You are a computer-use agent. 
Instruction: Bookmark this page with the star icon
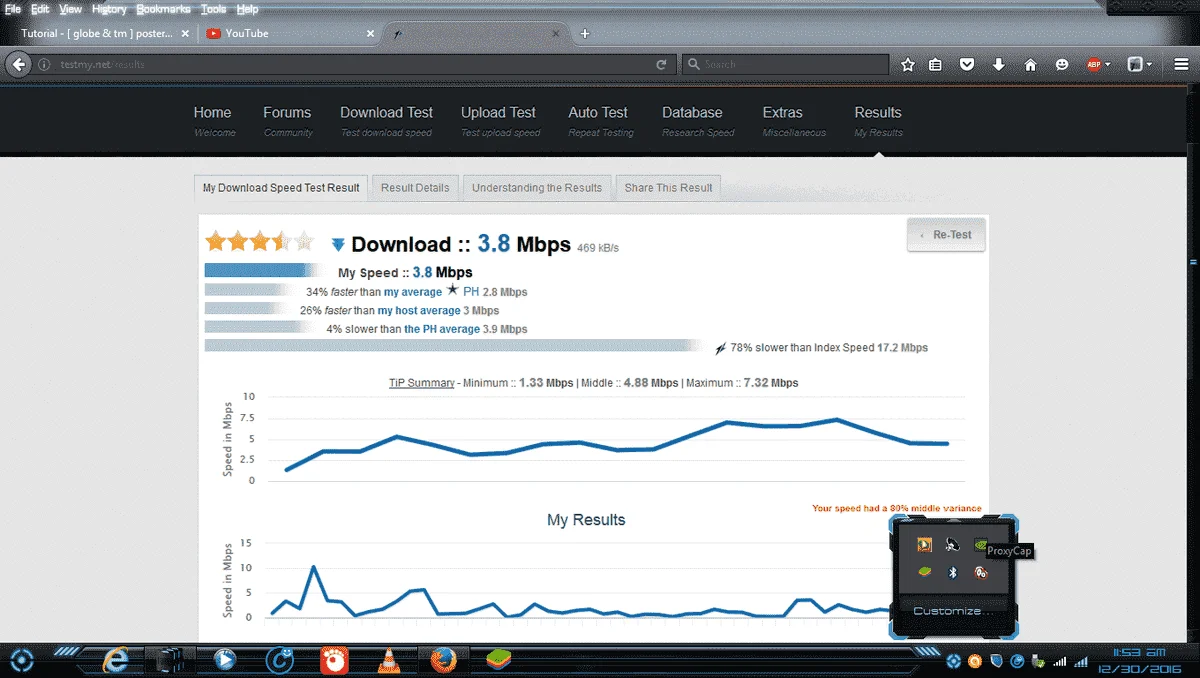tap(908, 64)
